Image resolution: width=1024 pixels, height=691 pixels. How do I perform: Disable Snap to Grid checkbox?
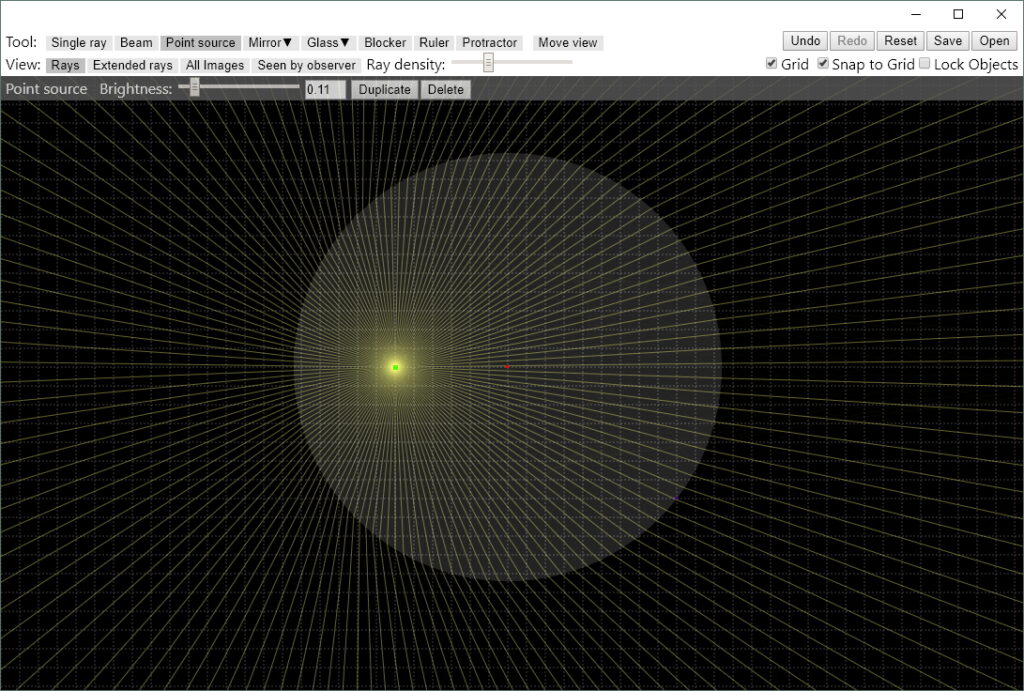(823, 64)
